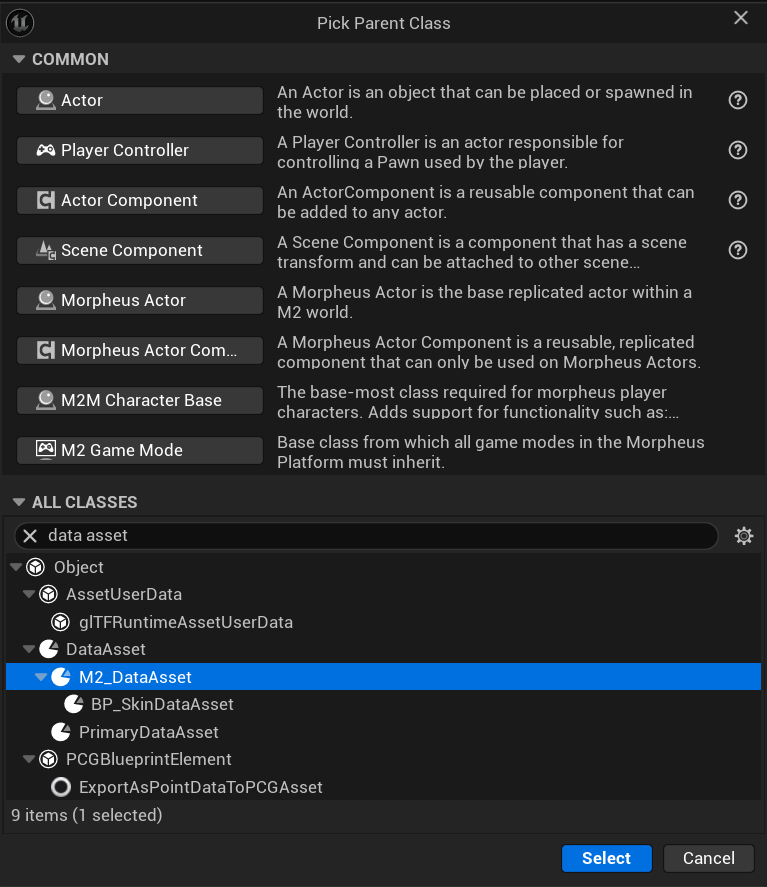This screenshot has width=767, height=887.
Task: Open class viewer settings gear
Action: (x=743, y=536)
